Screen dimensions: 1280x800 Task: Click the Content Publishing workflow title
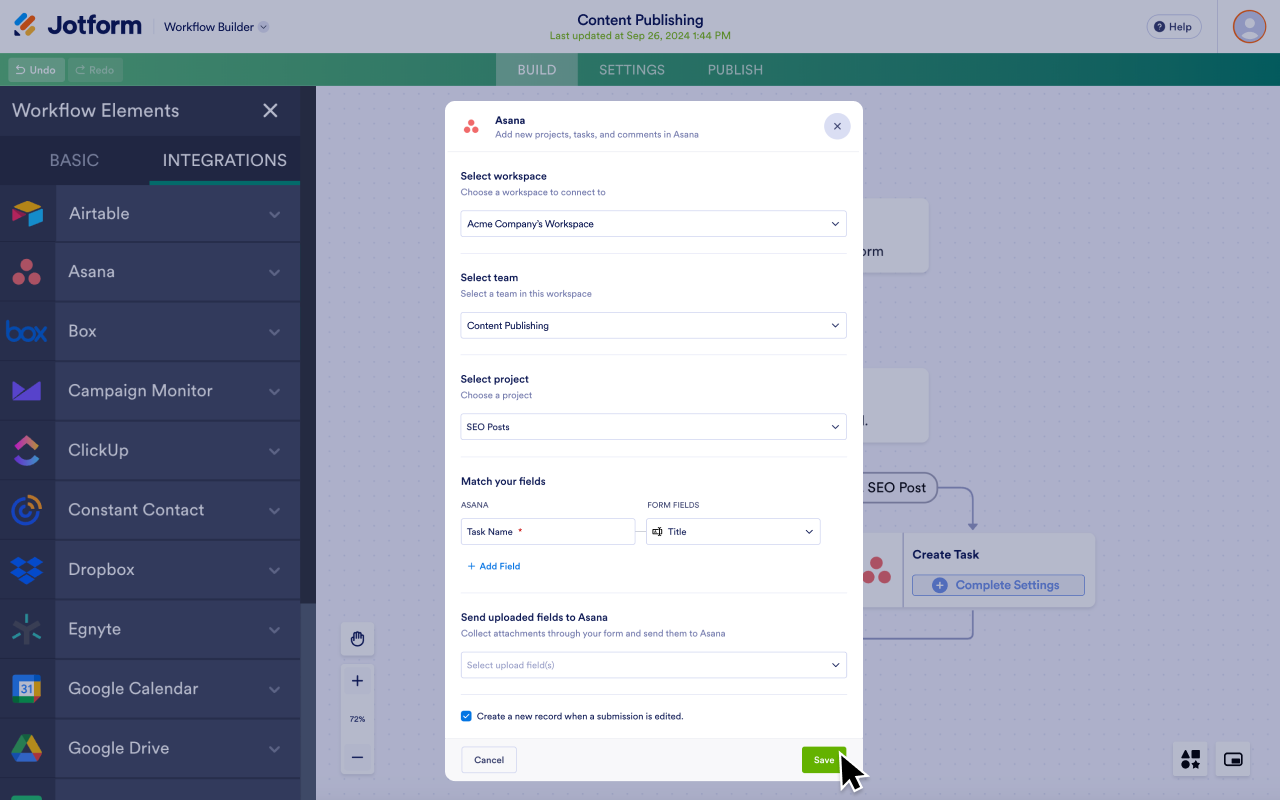click(640, 20)
